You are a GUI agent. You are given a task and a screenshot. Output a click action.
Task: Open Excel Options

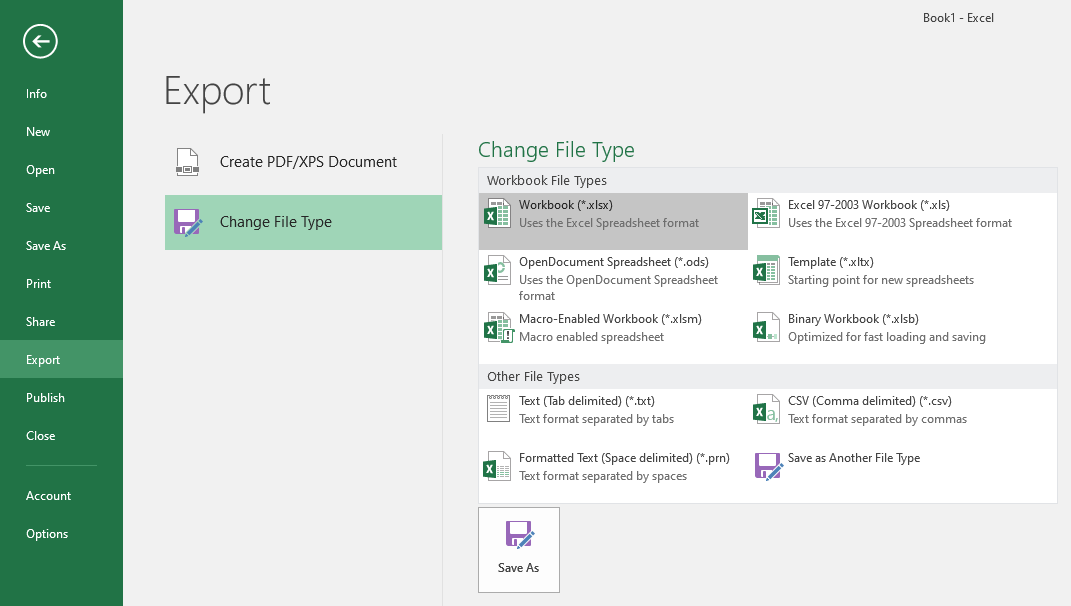[47, 534]
